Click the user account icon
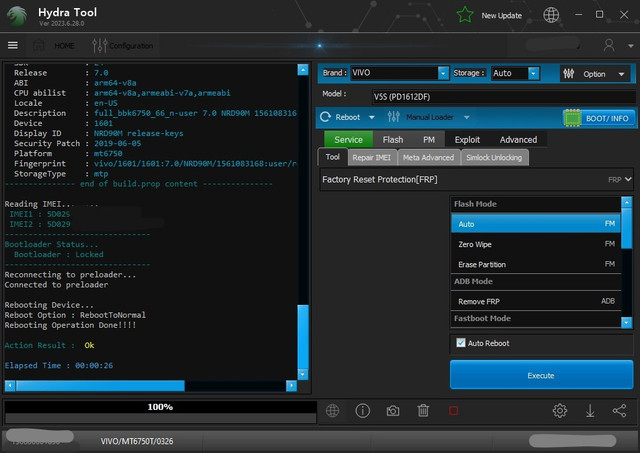640x453 pixels. point(609,45)
